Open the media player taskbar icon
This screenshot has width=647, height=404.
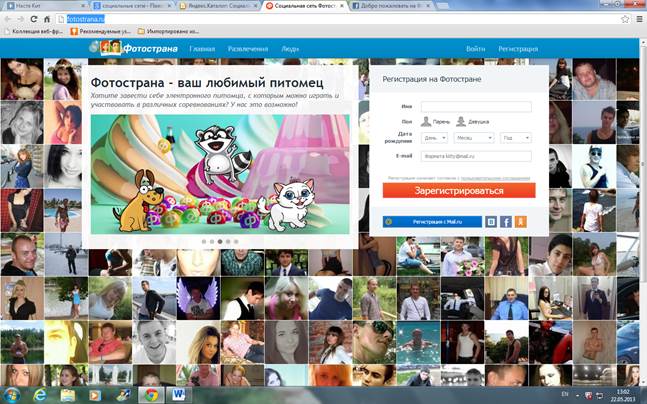pos(95,395)
